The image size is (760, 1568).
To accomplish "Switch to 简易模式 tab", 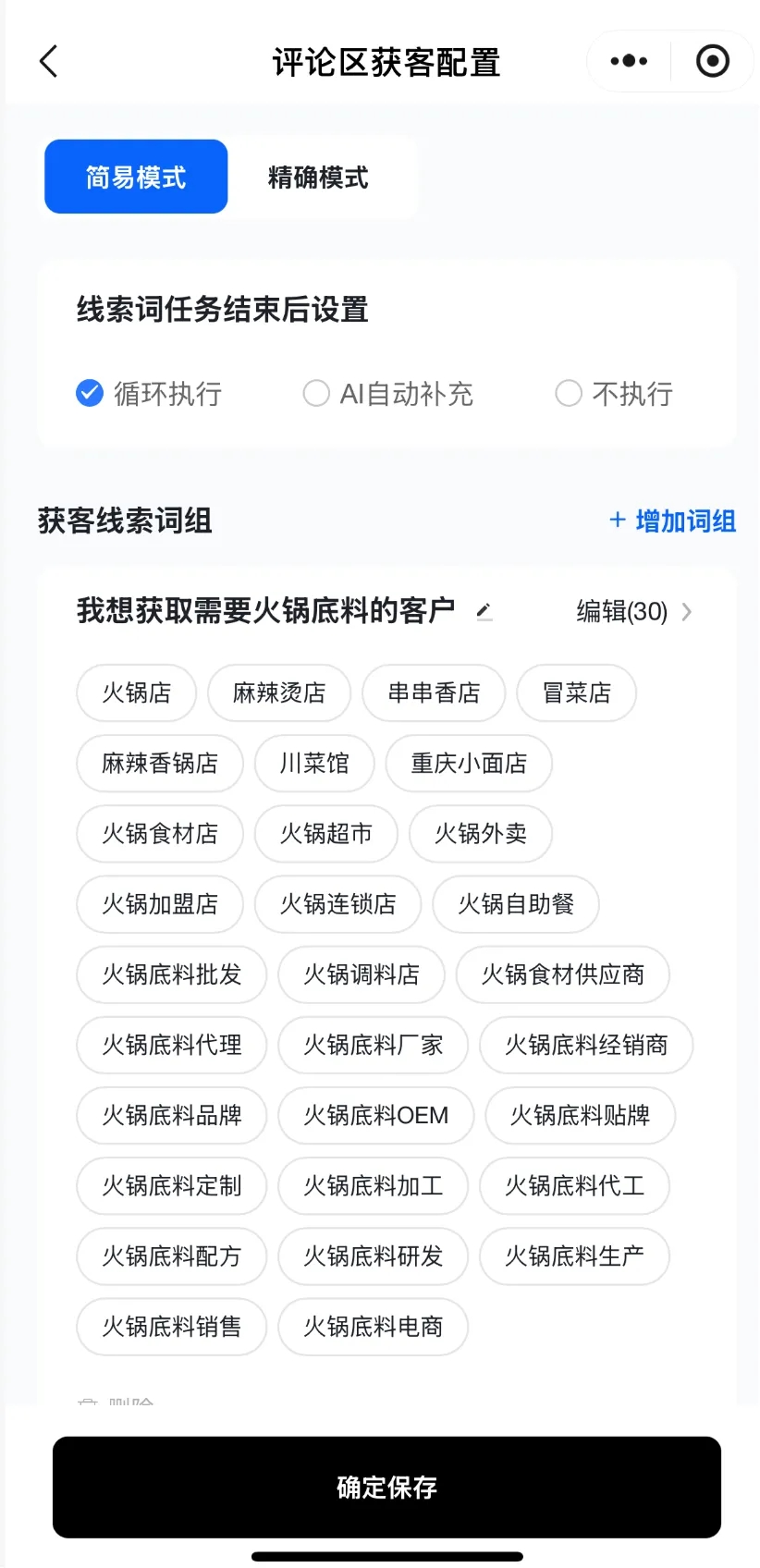I will (x=136, y=177).
